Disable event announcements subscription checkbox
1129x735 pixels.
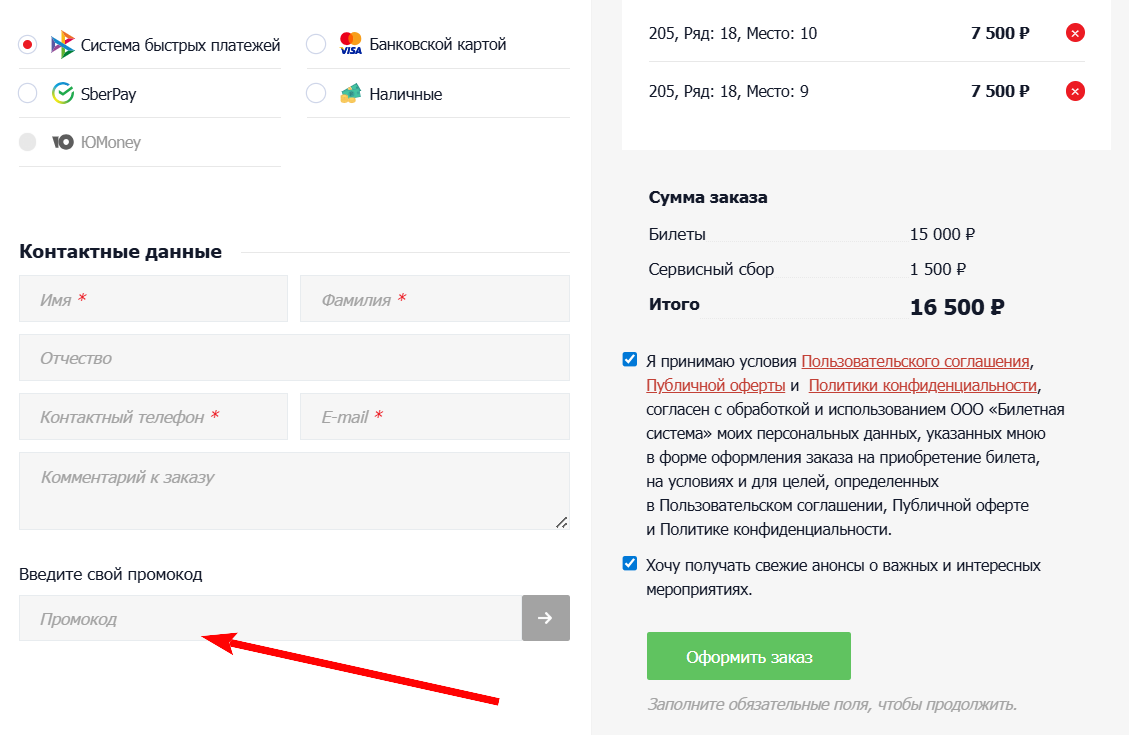629,564
